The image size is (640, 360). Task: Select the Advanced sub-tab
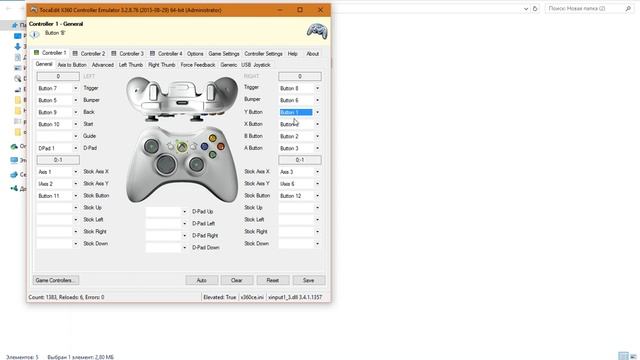102,65
